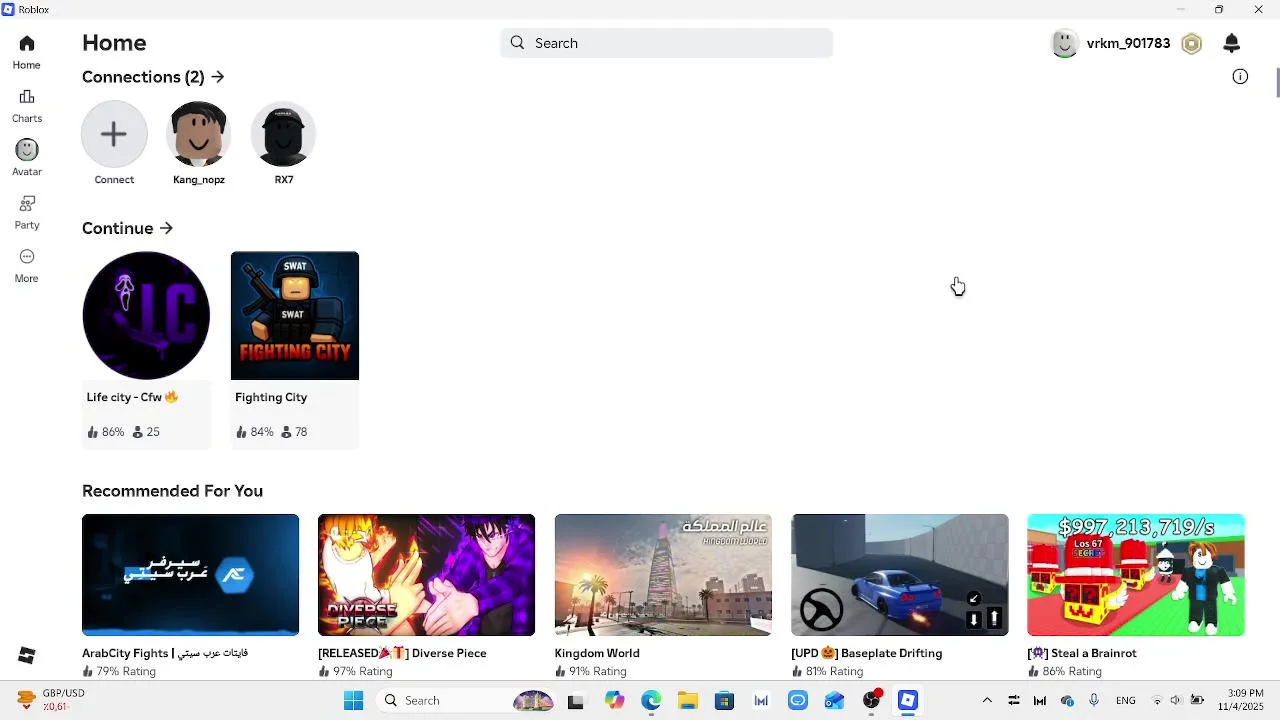The image size is (1280, 720).
Task: Click the profile avatar next to vrkm_901783
Action: pyautogui.click(x=1065, y=43)
